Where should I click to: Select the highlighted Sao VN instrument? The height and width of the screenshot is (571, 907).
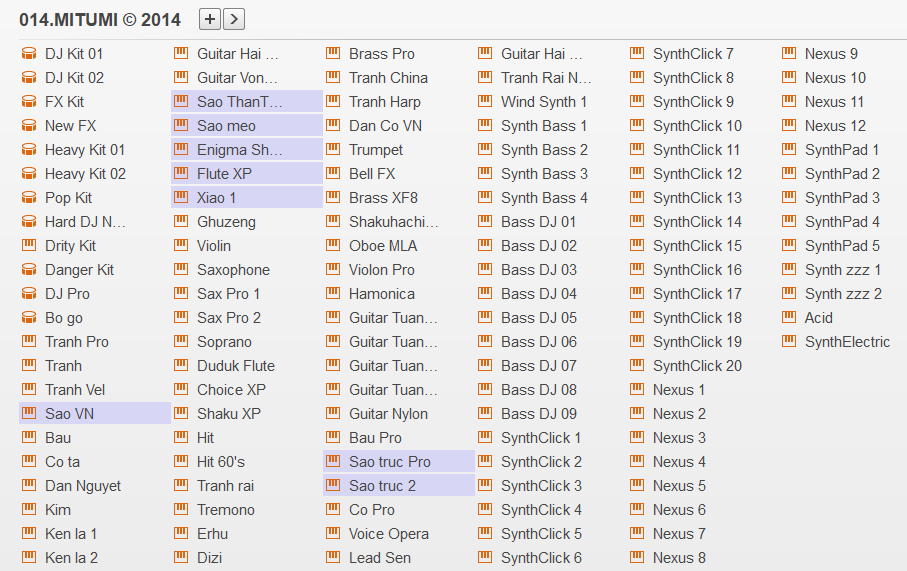tap(69, 414)
